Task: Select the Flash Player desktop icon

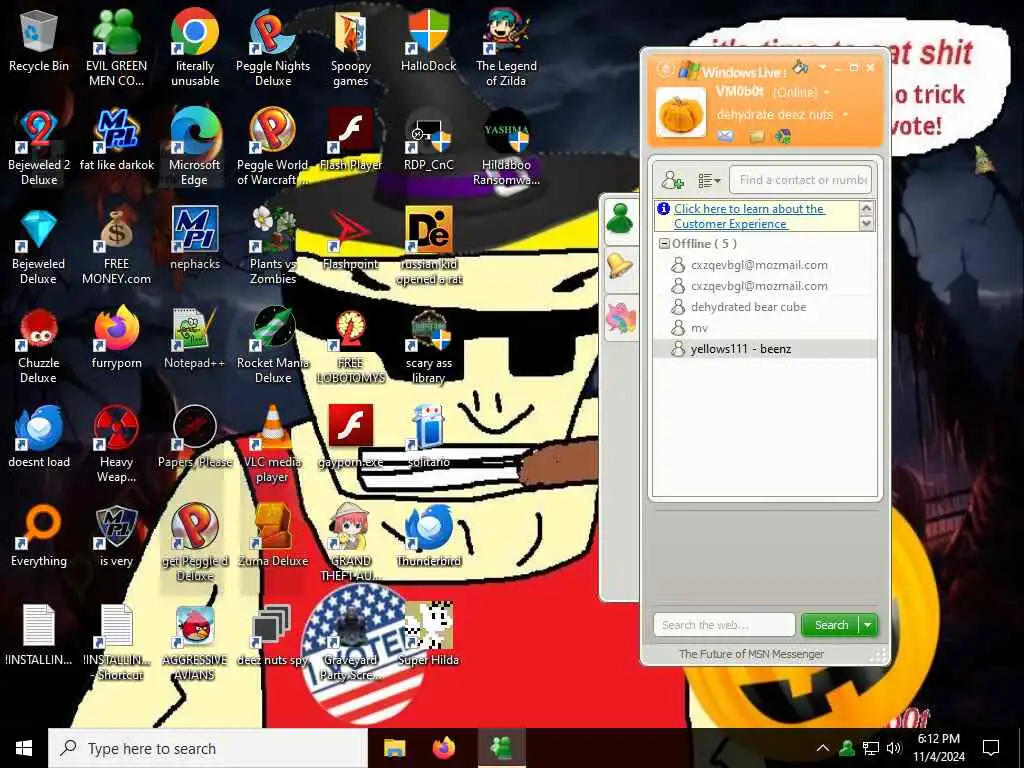Action: 351,141
